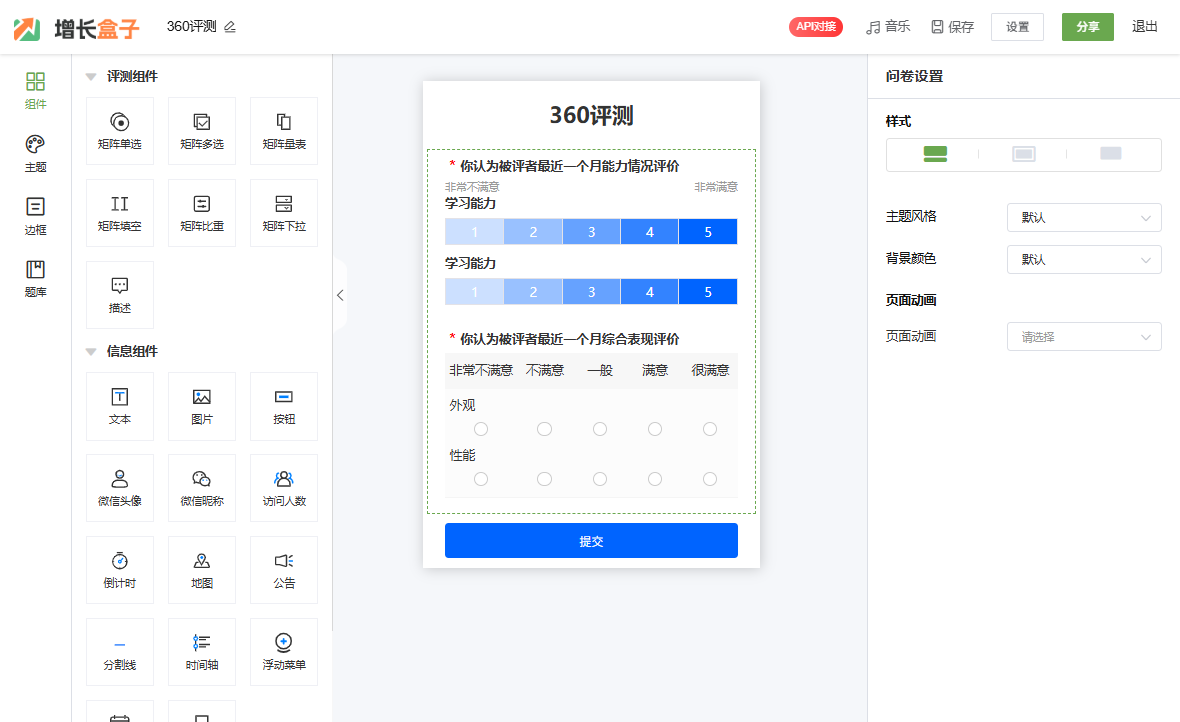
Task: Collapse the 信息组件 section
Action: point(91,352)
